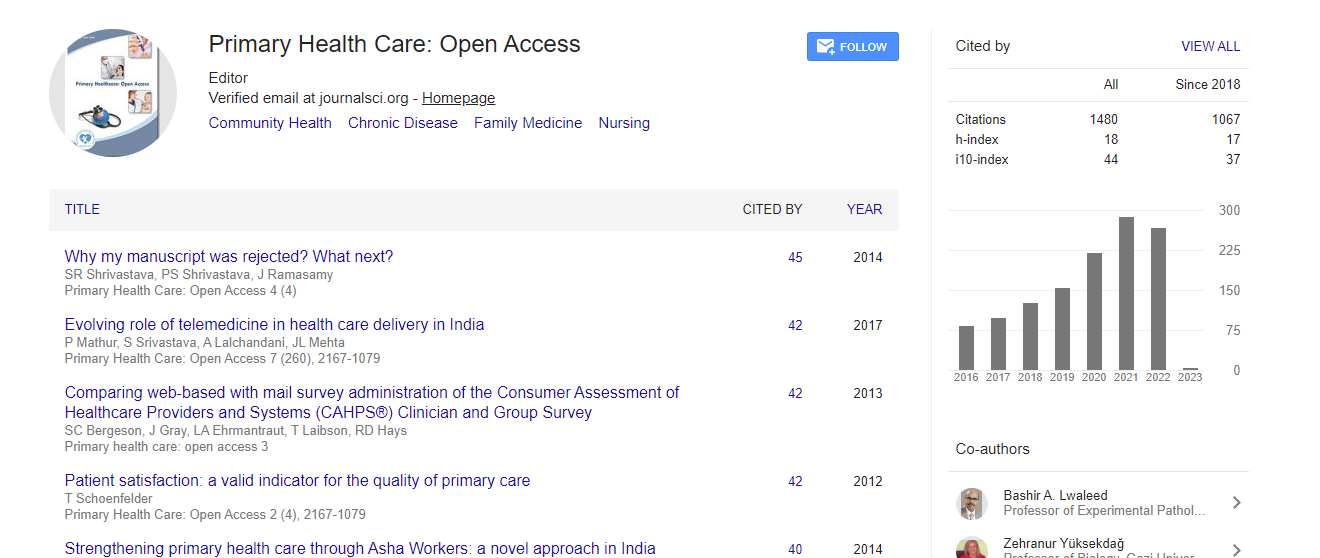Screen dimensions: 1320x558
Task: Open the Homepage link
Action: [x=458, y=98]
